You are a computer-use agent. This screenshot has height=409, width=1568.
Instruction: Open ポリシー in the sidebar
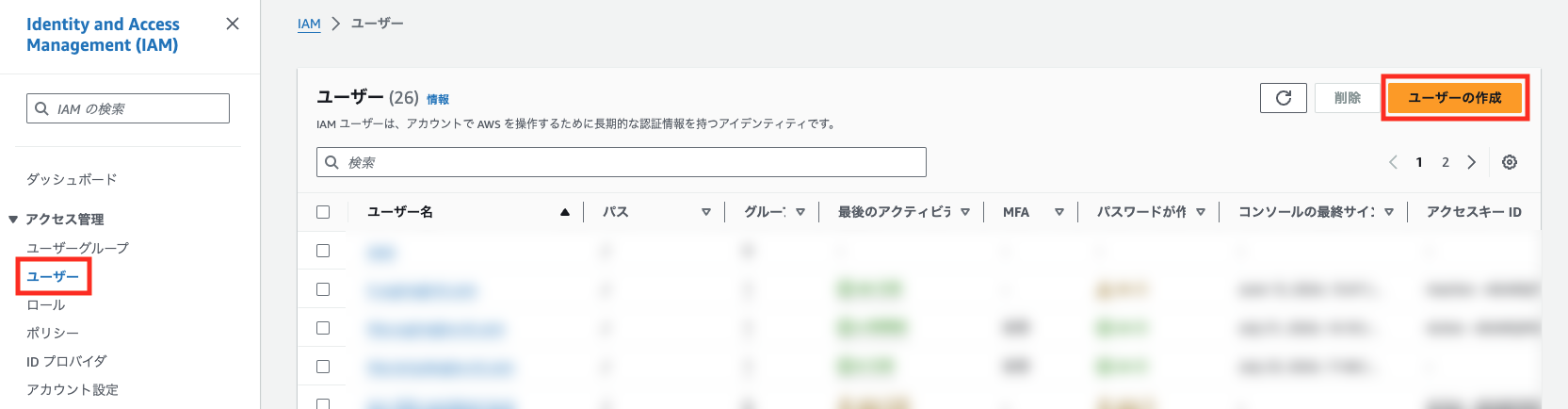click(x=53, y=333)
